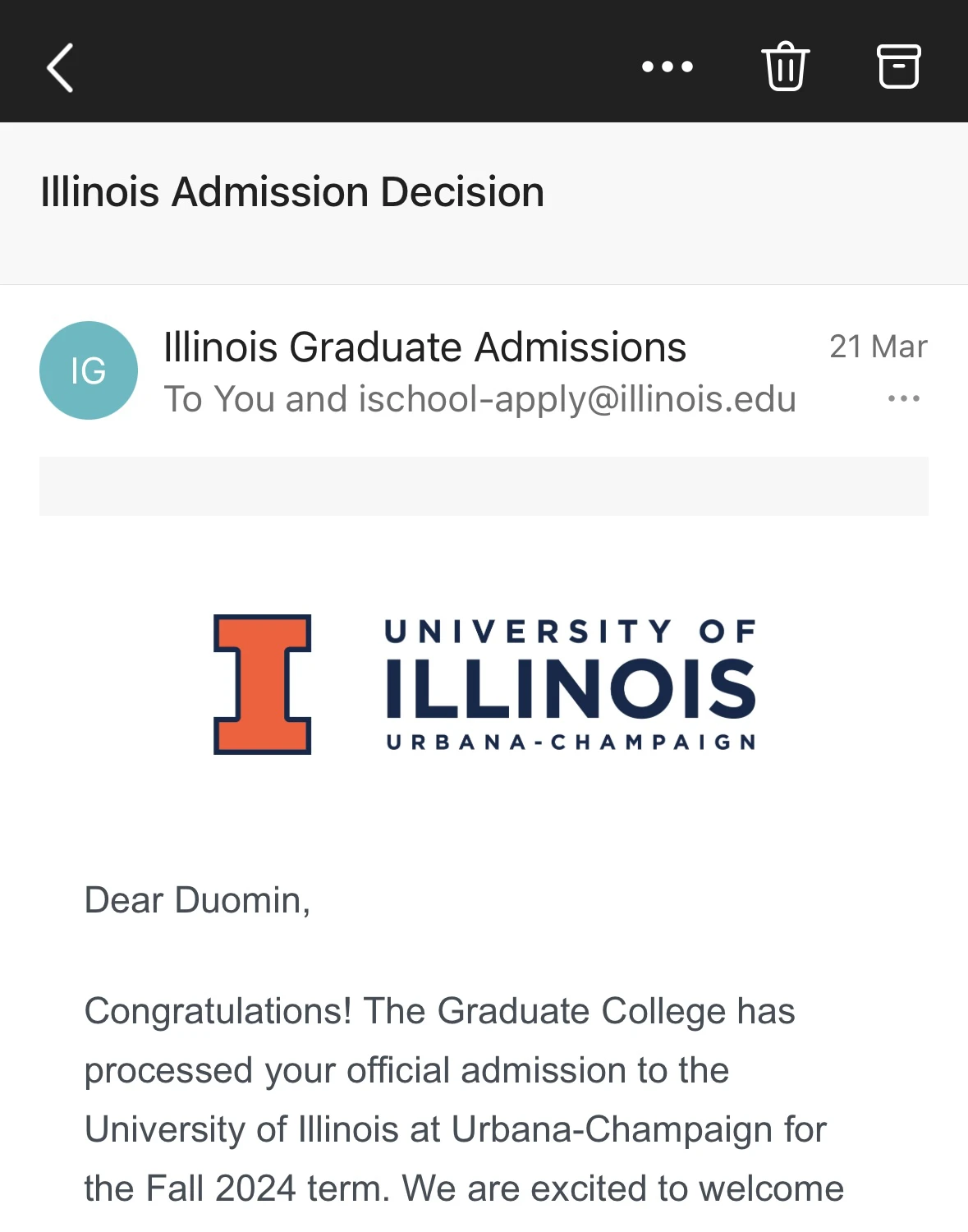Open message options dots below the date
Screen dimensions: 968x1232
903,399
